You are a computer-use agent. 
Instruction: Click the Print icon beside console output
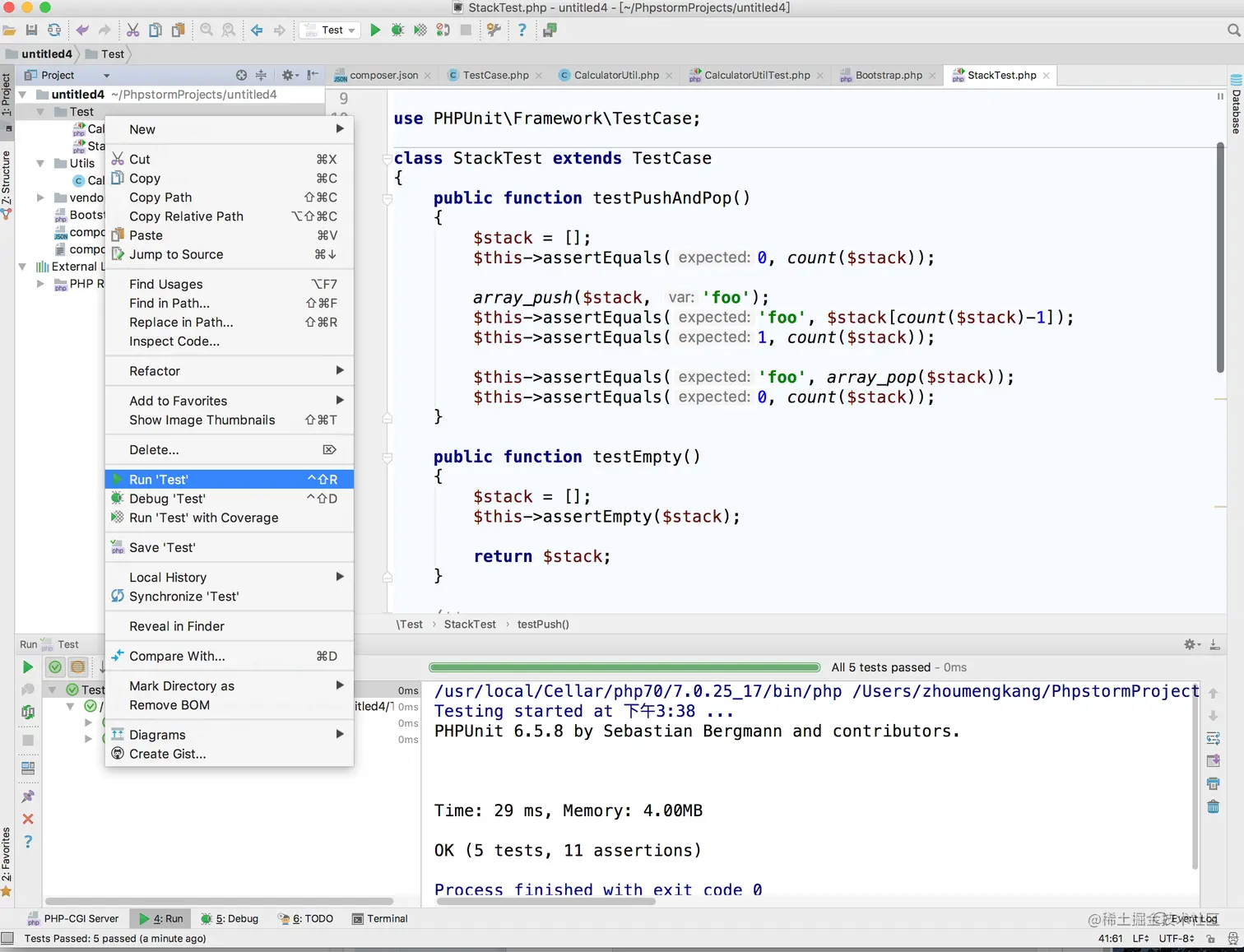click(x=1213, y=783)
